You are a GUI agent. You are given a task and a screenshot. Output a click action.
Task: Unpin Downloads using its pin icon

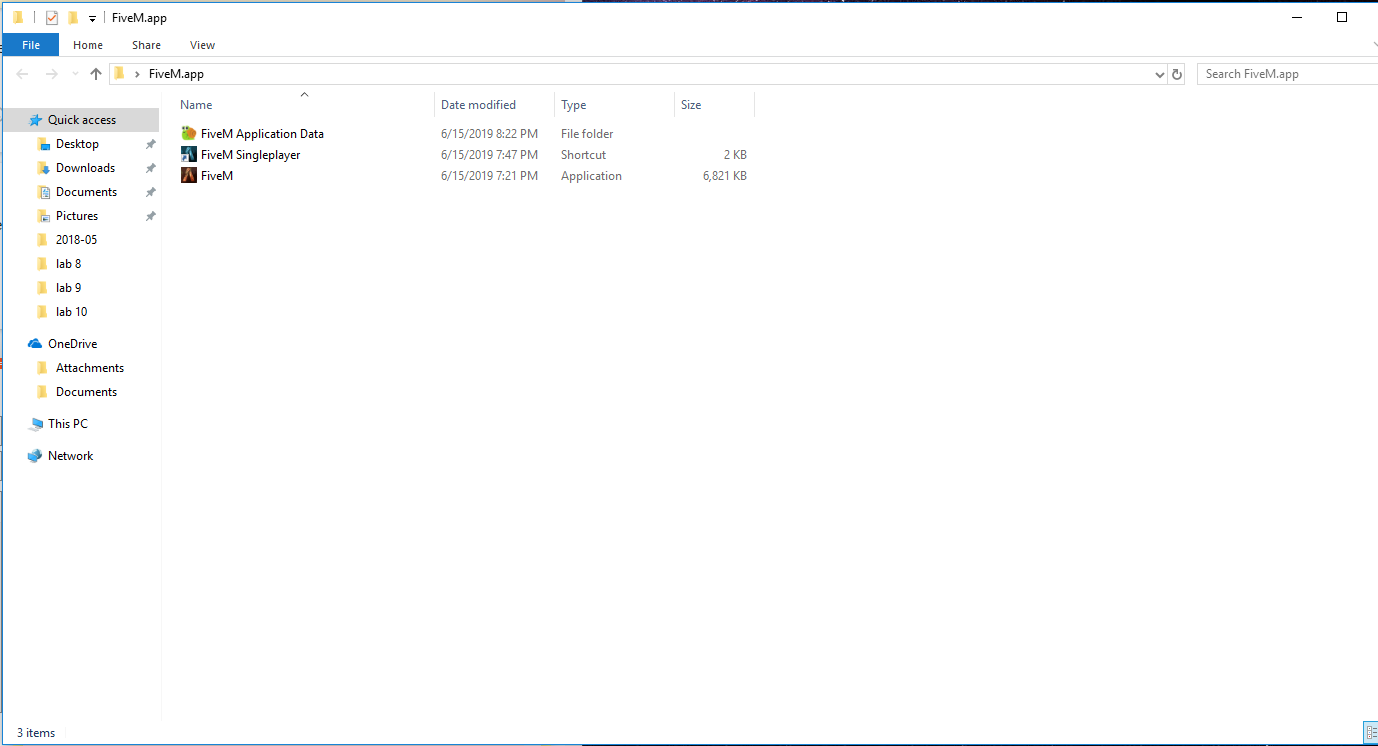151,168
